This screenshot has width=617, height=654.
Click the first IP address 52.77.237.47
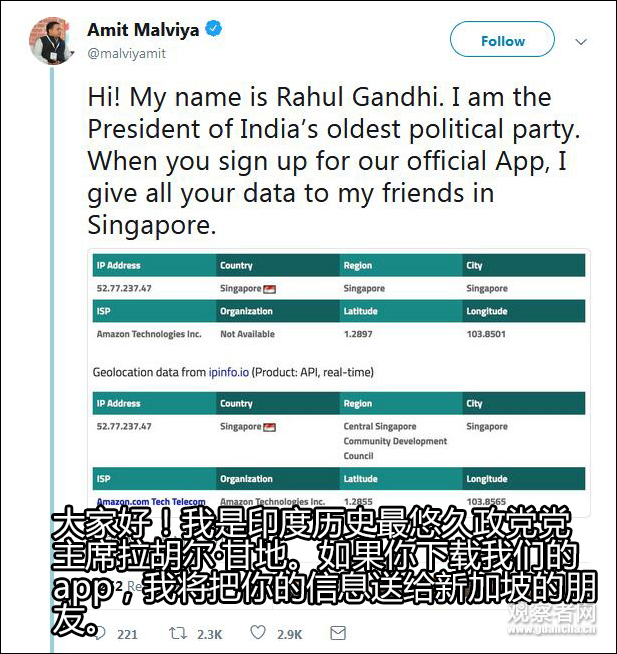(124, 289)
